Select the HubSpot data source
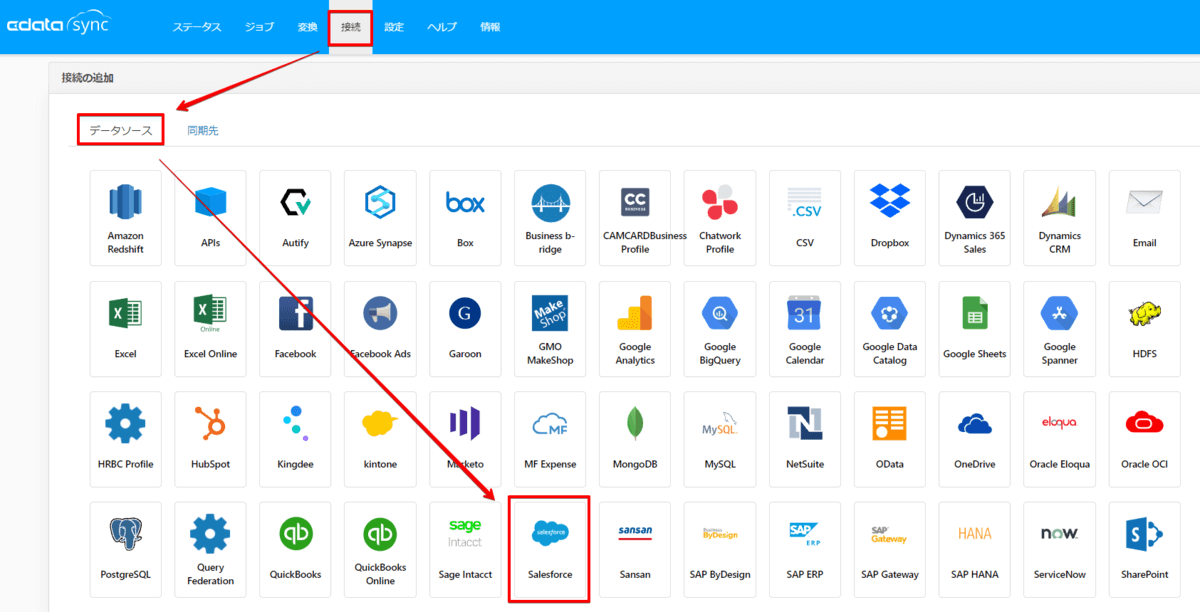 point(211,440)
